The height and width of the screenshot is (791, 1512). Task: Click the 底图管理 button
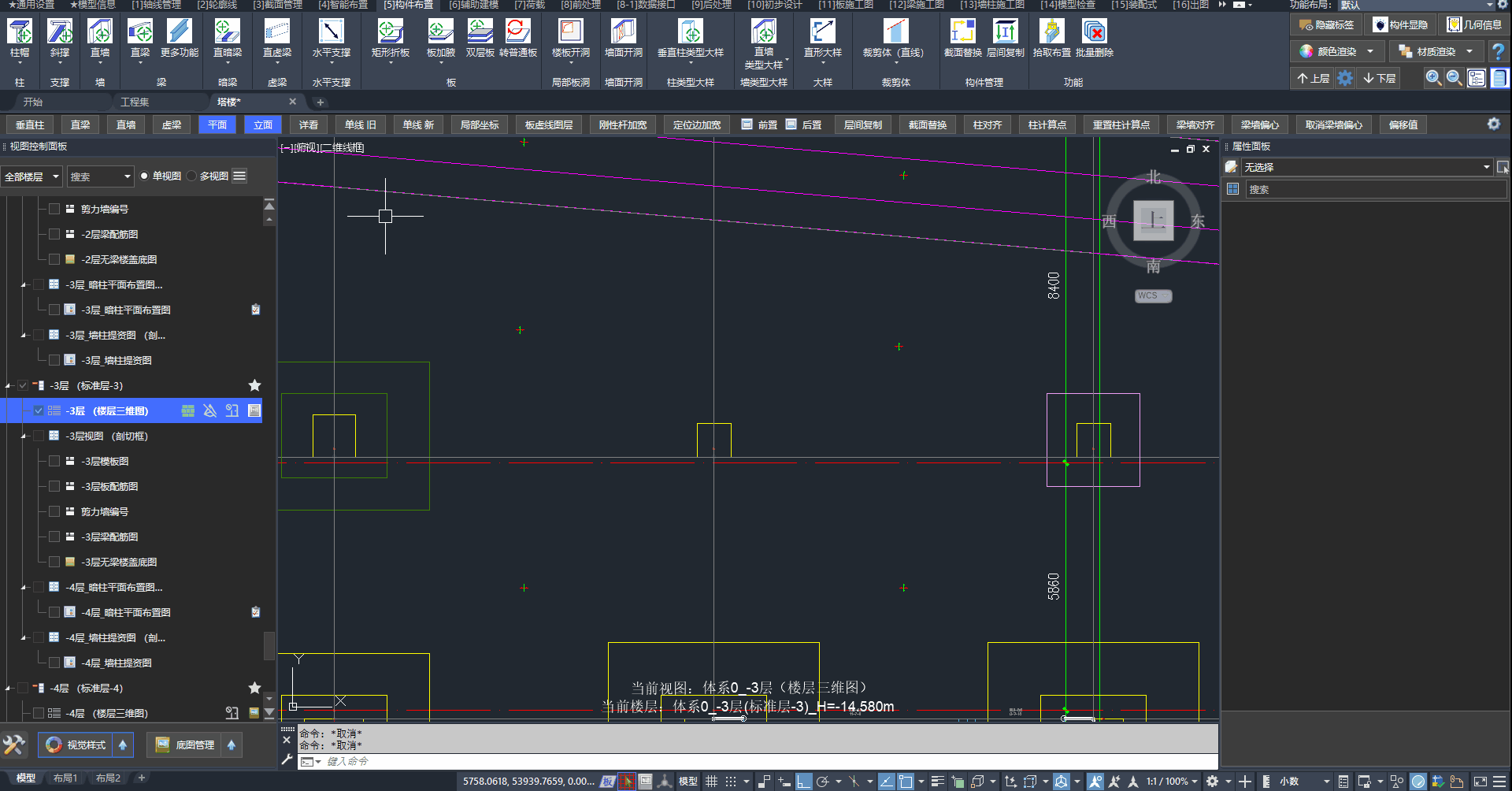186,745
